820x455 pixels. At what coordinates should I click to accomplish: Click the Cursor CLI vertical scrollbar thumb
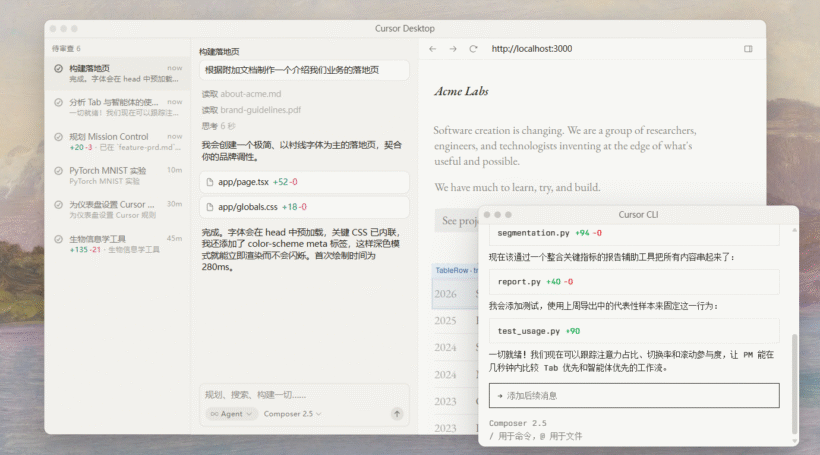coord(795,384)
